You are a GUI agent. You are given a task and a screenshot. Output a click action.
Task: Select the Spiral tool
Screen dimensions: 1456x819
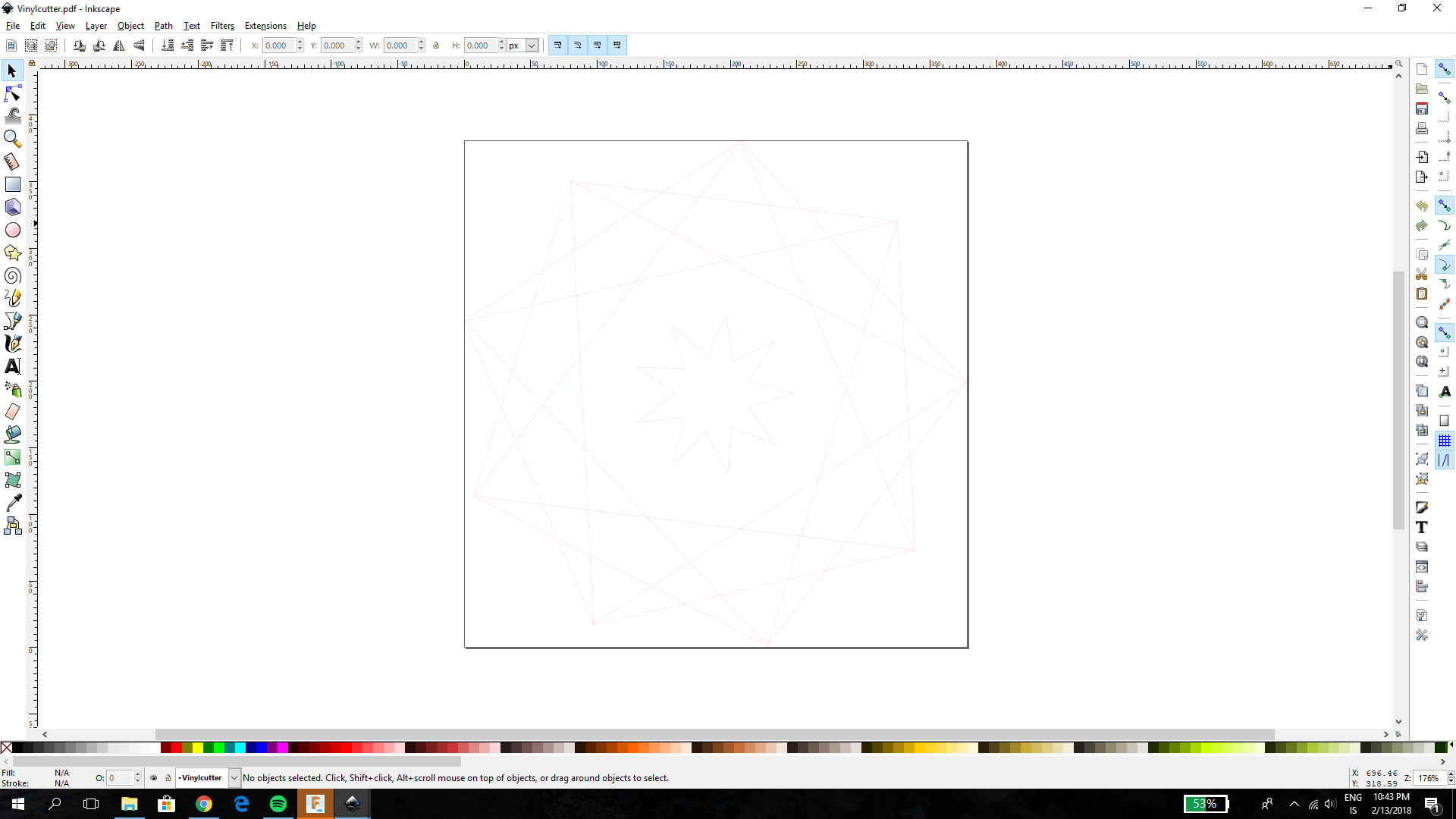(x=12, y=275)
